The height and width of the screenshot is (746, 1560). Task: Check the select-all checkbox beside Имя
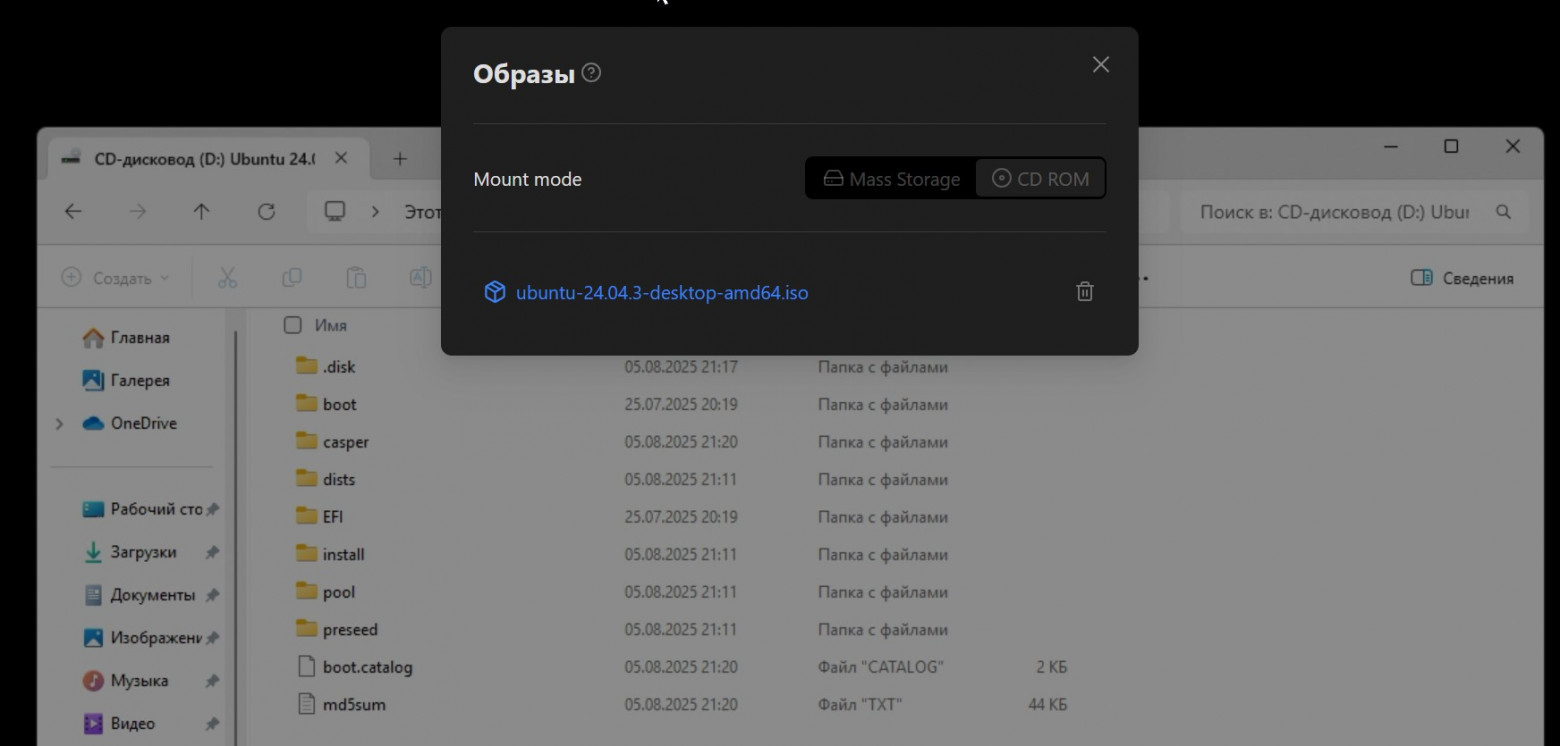pyautogui.click(x=292, y=325)
